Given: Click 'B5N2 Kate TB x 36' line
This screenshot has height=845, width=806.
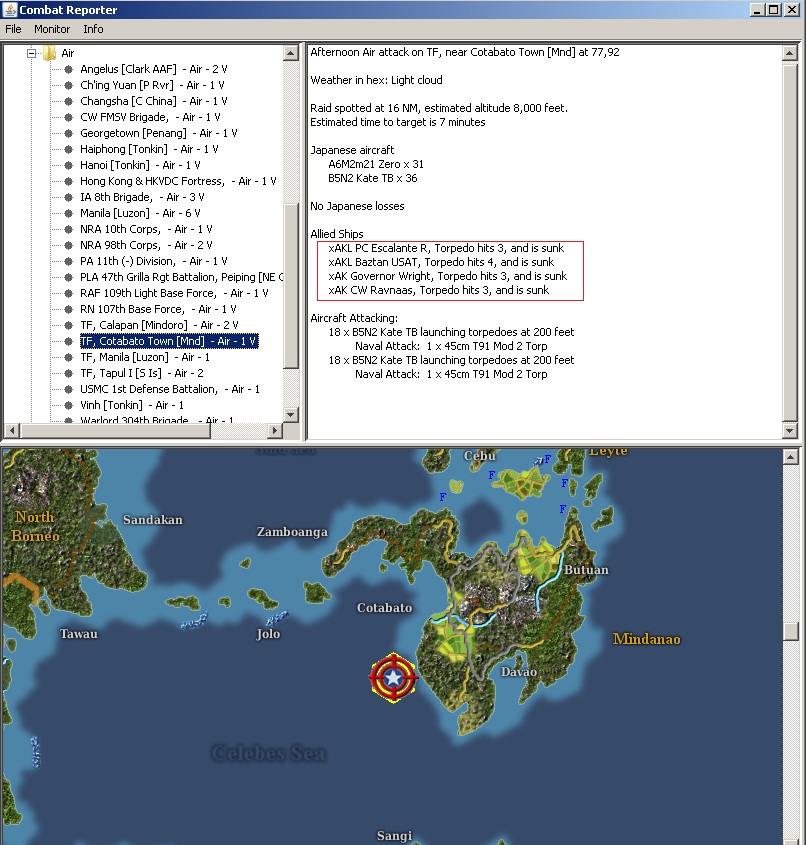Looking at the screenshot, I should pos(372,178).
